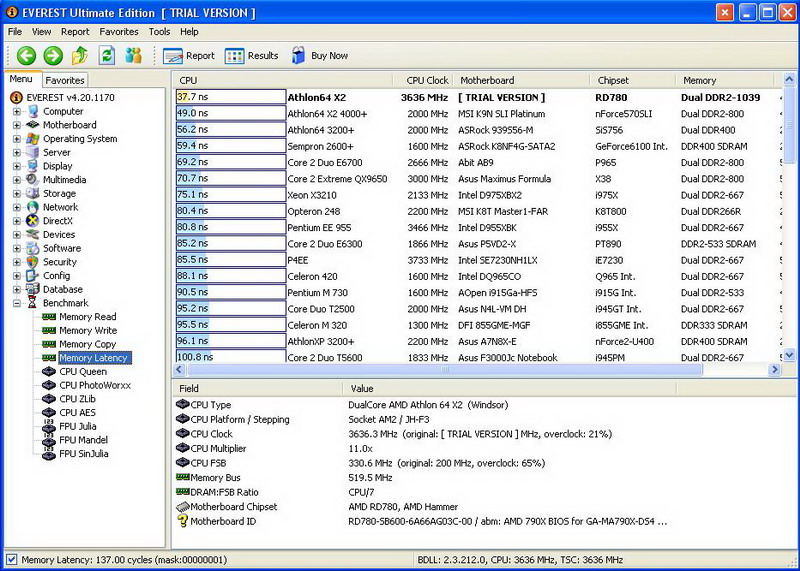Sort by the CPU Clock column header

click(423, 80)
